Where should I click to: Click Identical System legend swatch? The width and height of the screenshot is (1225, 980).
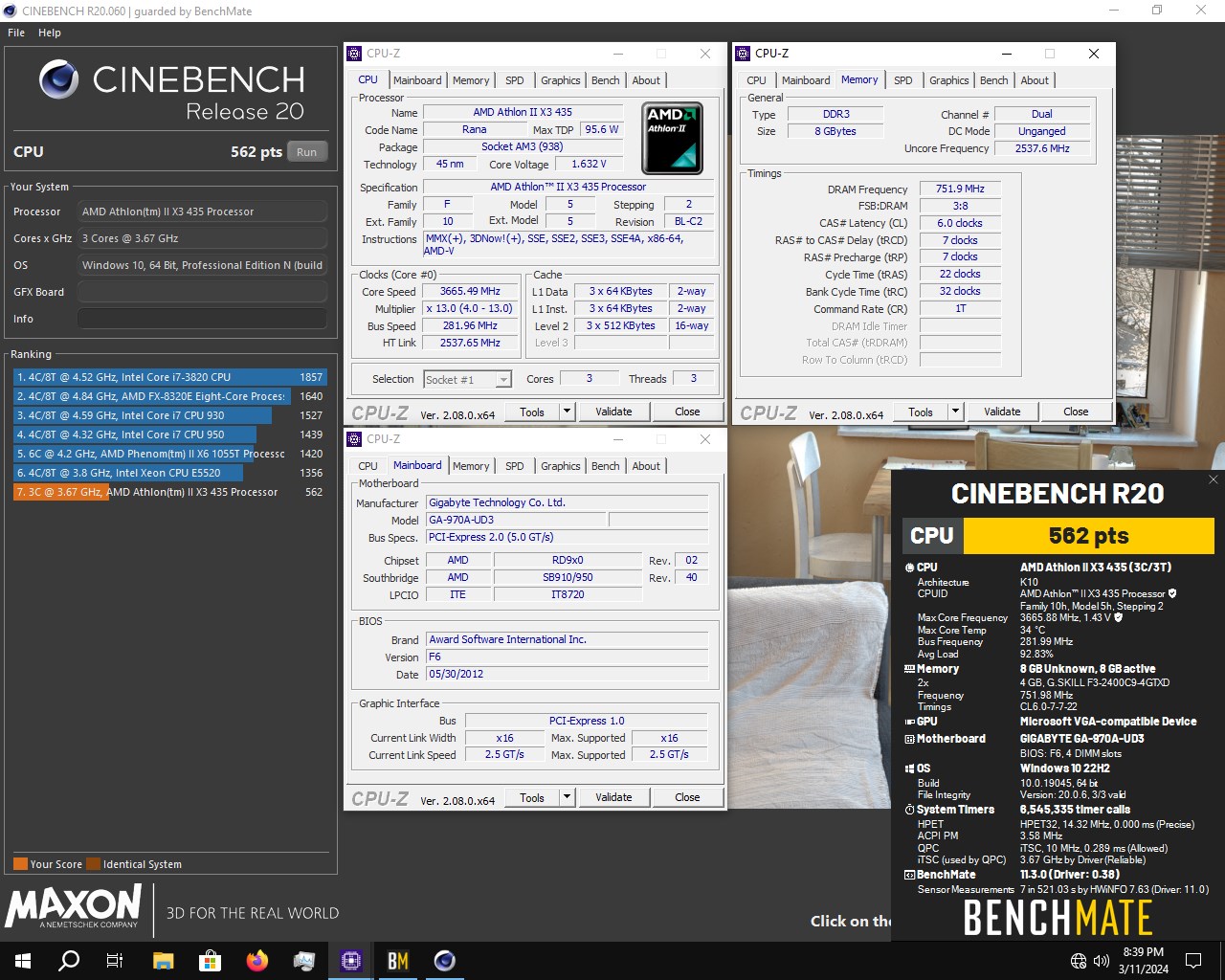click(94, 864)
